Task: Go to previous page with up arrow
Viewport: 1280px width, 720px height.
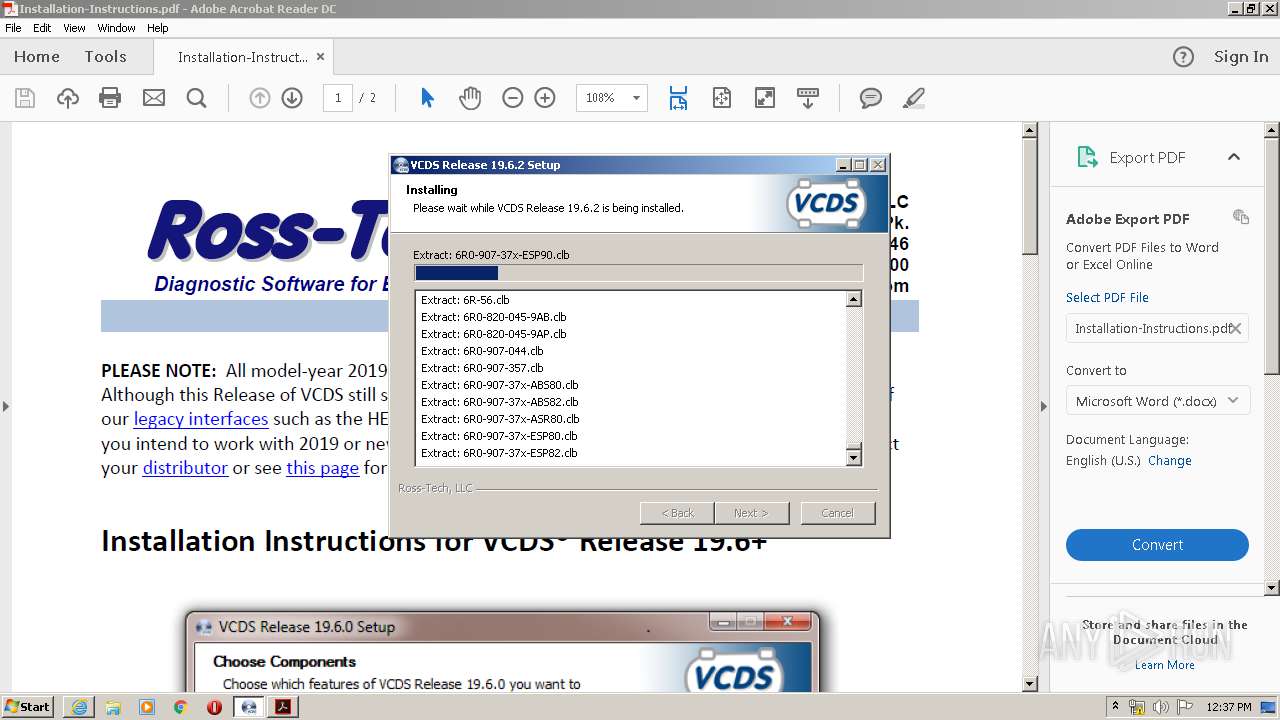Action: coord(260,98)
